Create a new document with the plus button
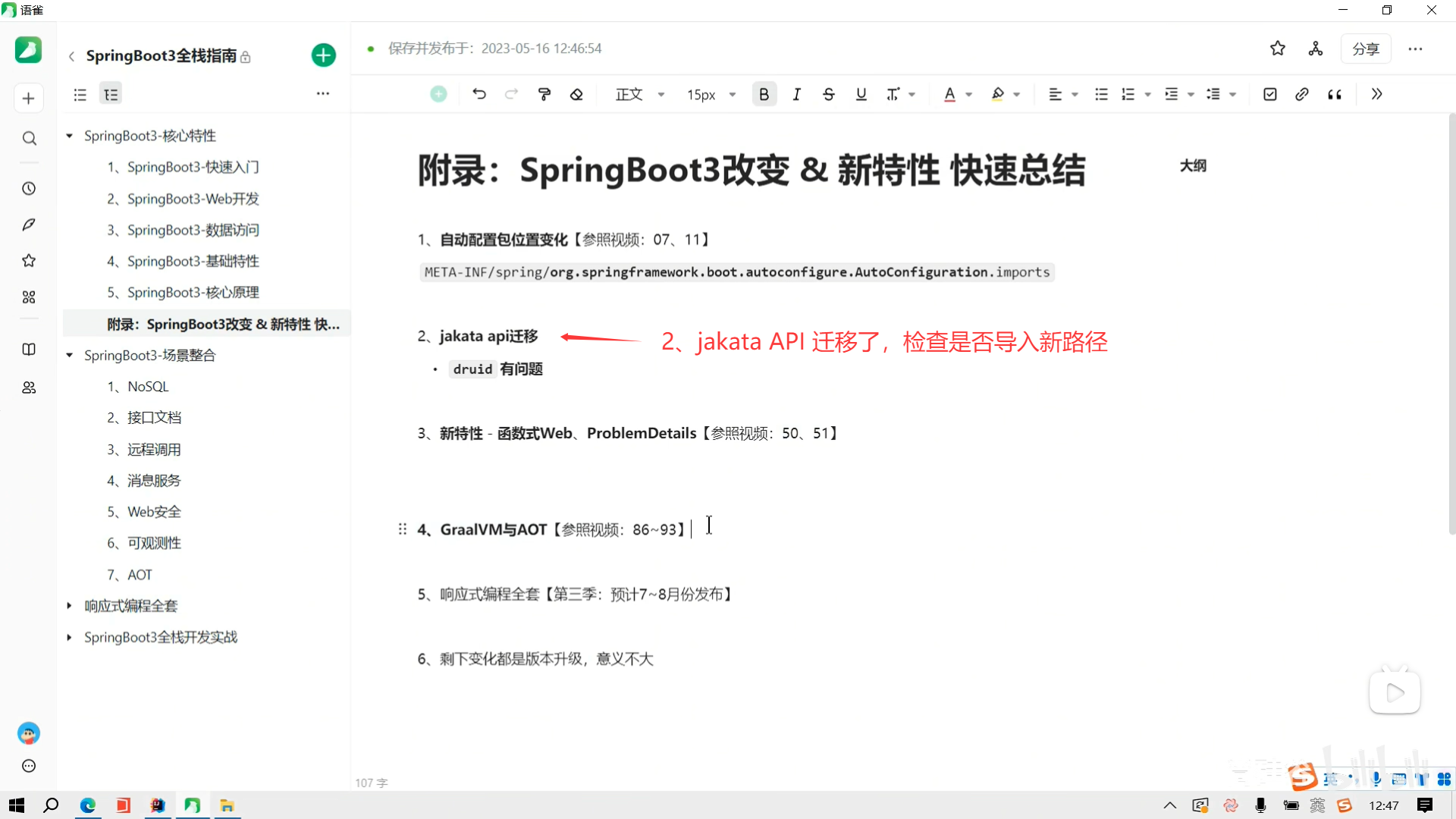Image resolution: width=1456 pixels, height=819 pixels. point(323,55)
